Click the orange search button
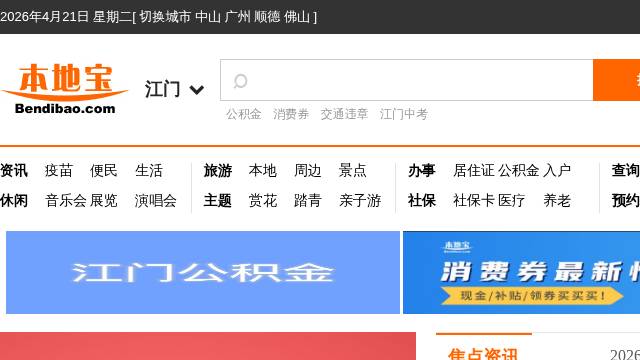 (x=616, y=80)
